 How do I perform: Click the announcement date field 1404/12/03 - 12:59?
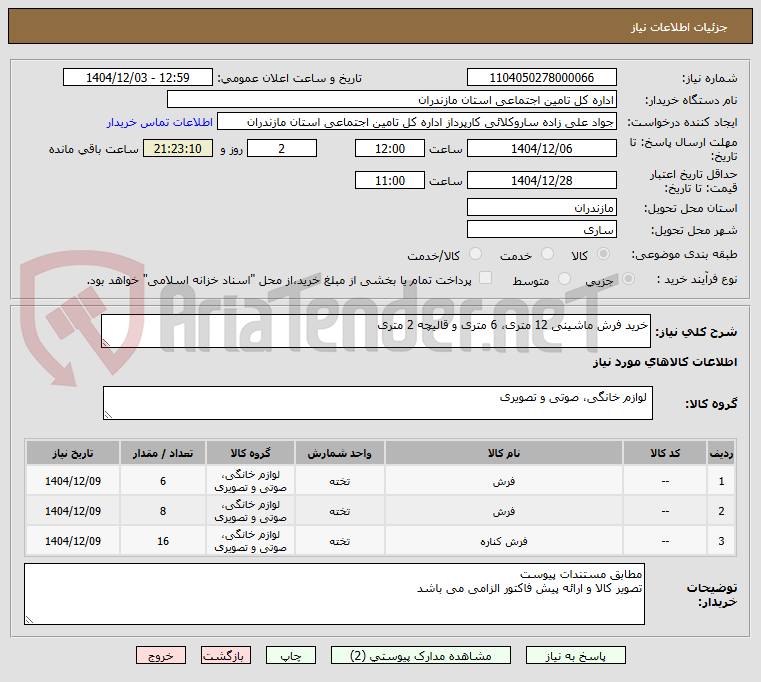click(138, 77)
